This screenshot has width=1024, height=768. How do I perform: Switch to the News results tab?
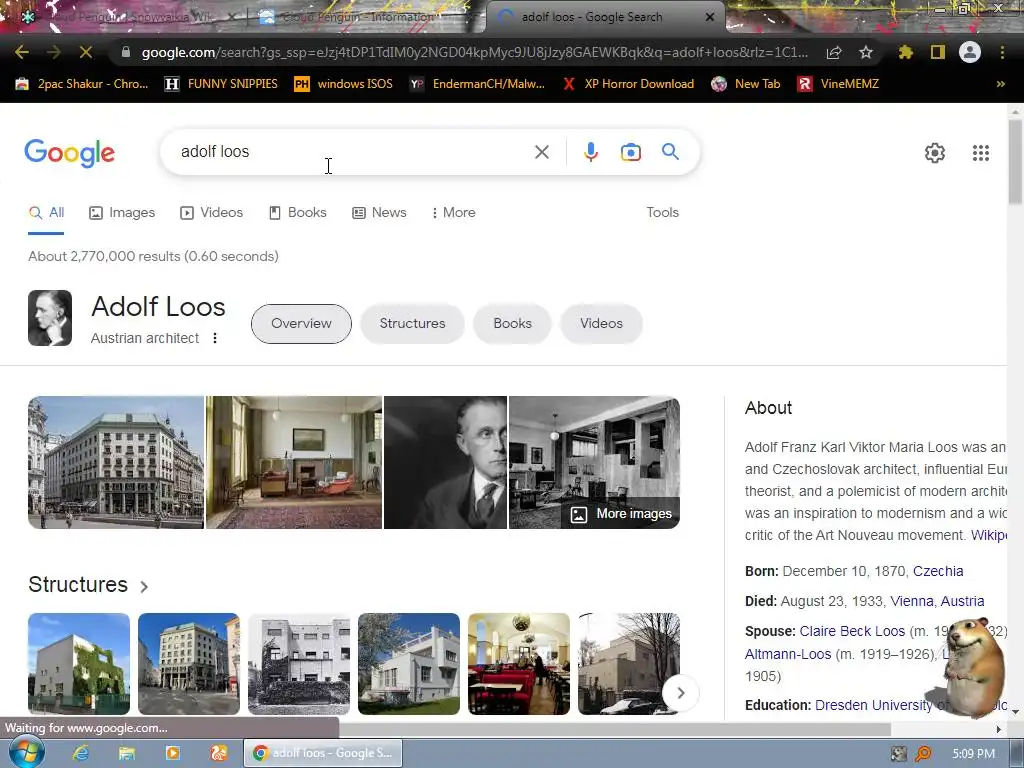(x=379, y=212)
